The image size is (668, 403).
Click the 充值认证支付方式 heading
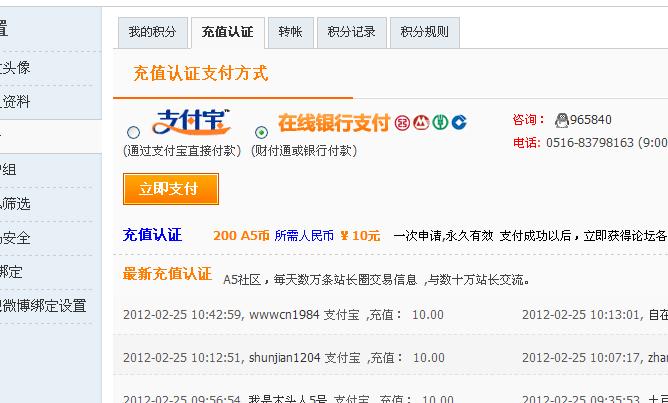pyautogui.click(x=201, y=73)
